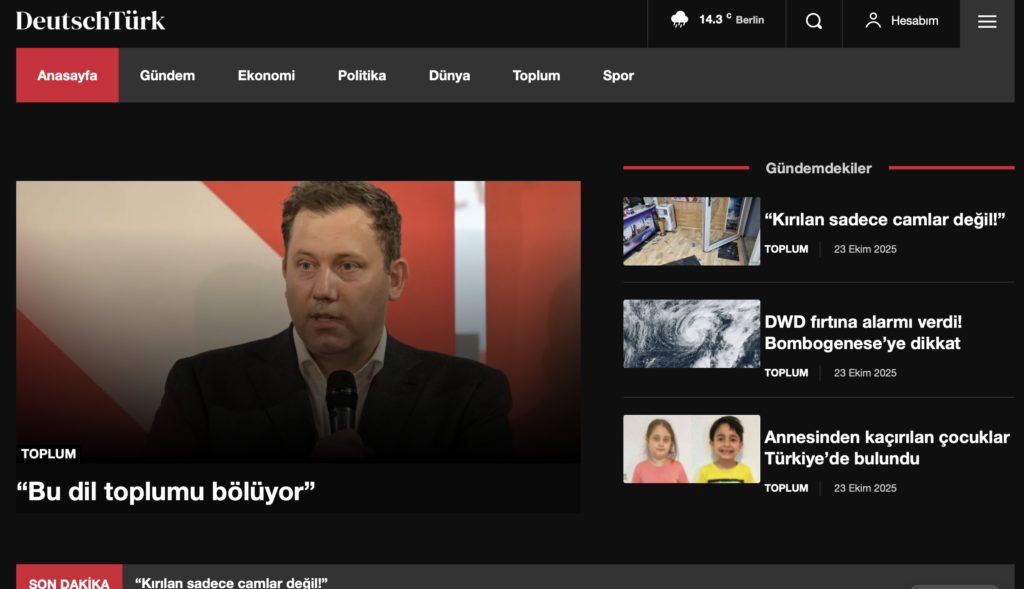Viewport: 1024px width, 589px height.
Task: Click the rain cloud weather icon
Action: pyautogui.click(x=680, y=20)
